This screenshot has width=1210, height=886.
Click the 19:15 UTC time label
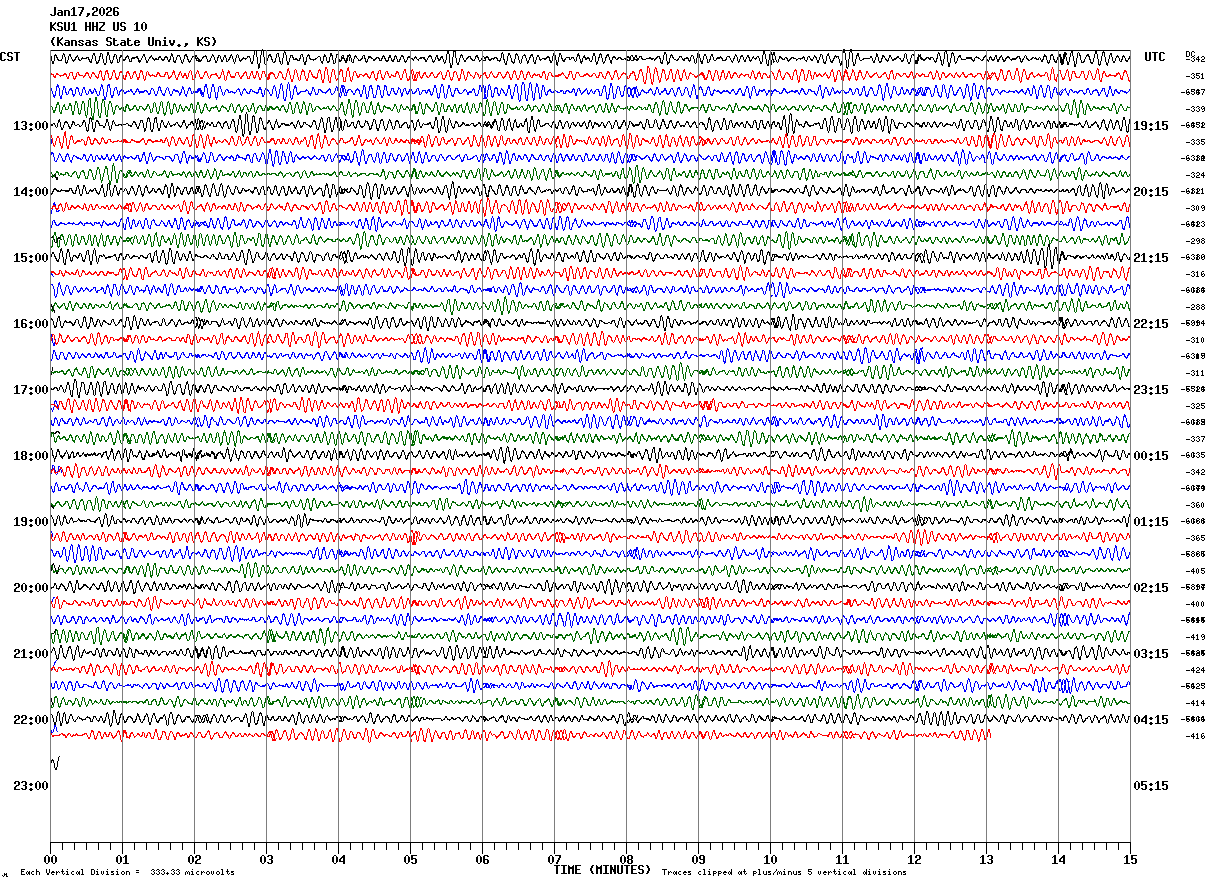[1151, 126]
